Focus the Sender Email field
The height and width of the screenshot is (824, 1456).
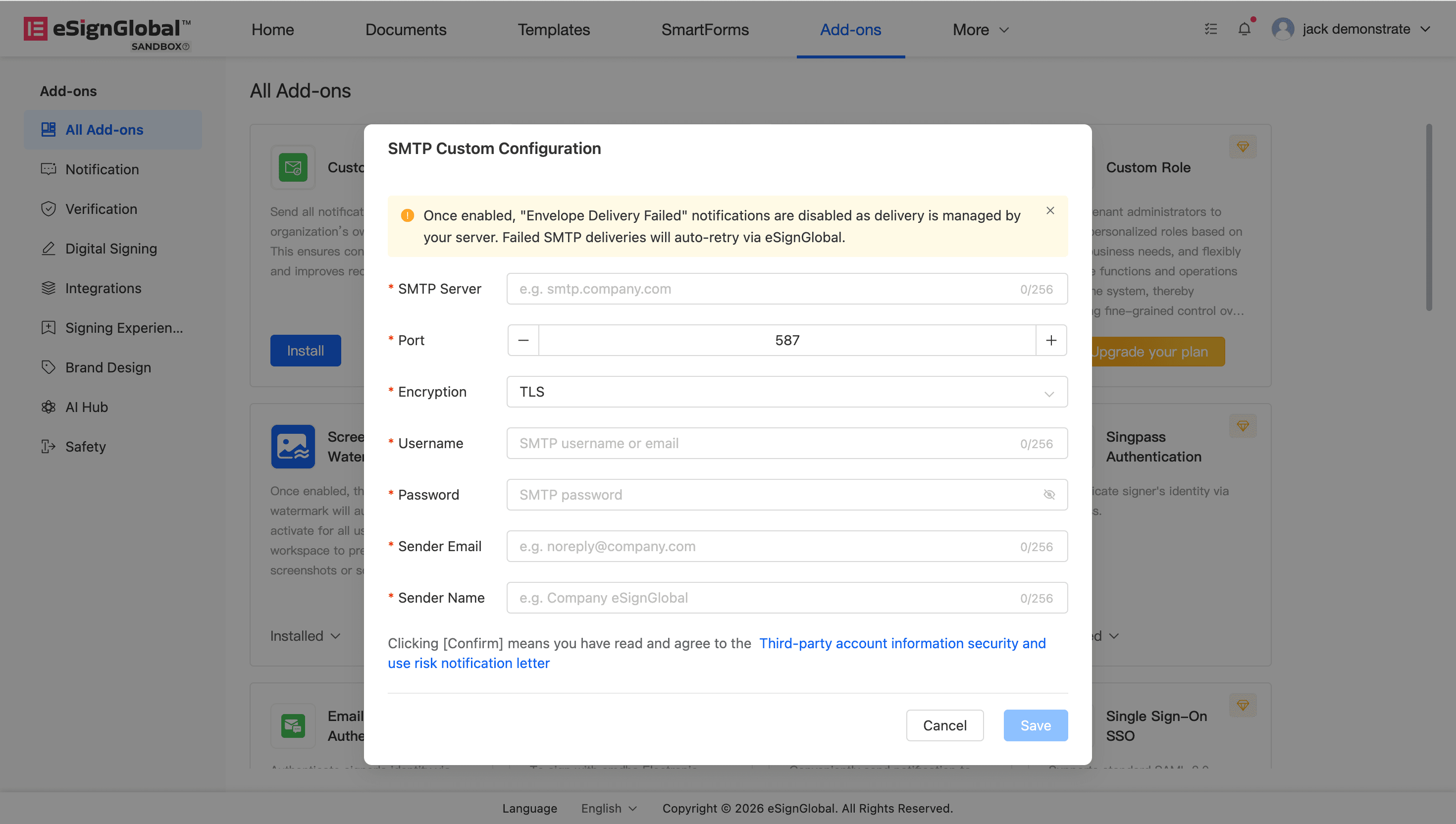coord(787,546)
